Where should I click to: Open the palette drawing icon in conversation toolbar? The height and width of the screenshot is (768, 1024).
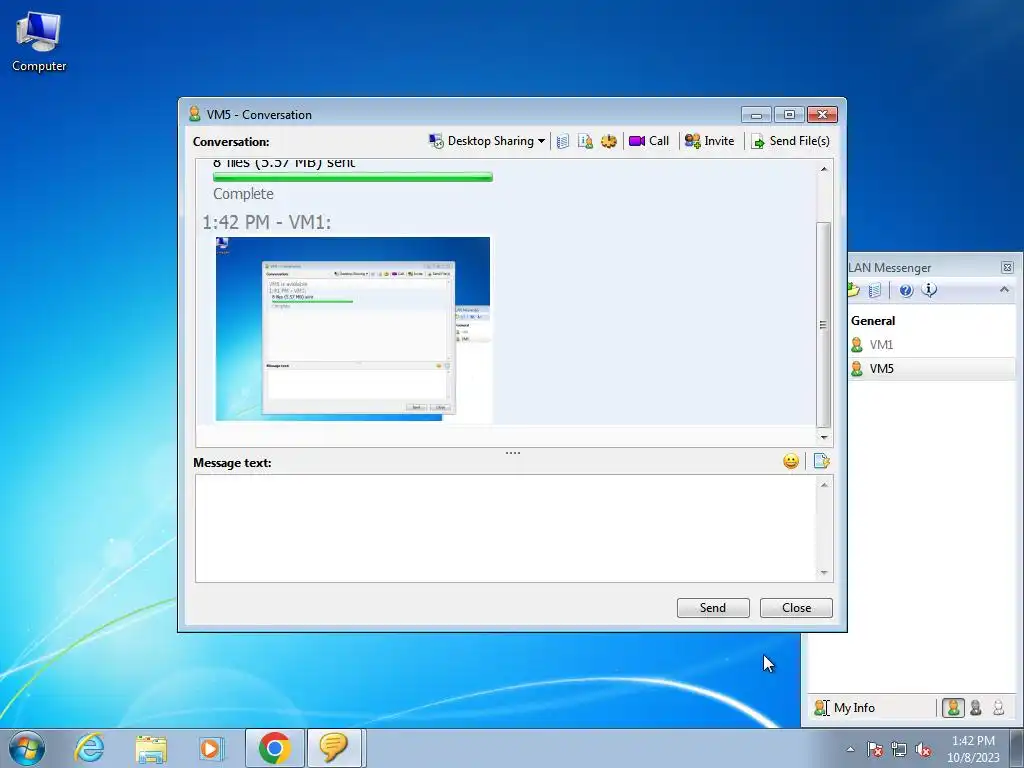[x=609, y=141]
